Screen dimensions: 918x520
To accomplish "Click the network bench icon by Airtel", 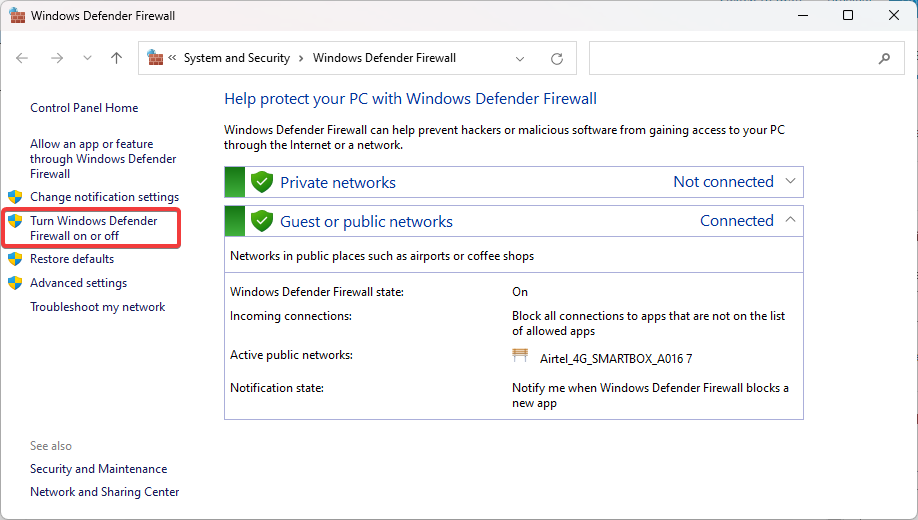I will pyautogui.click(x=520, y=355).
